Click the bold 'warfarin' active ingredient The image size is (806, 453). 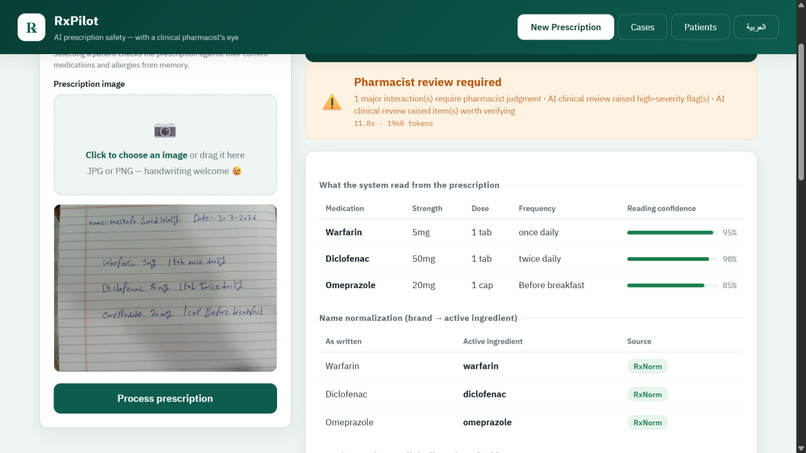(x=481, y=366)
